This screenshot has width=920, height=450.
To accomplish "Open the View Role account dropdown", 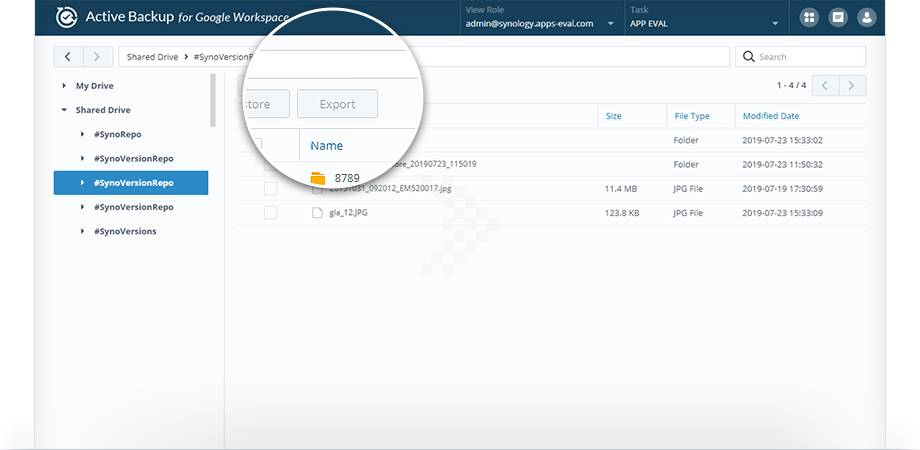I will 541,23.
